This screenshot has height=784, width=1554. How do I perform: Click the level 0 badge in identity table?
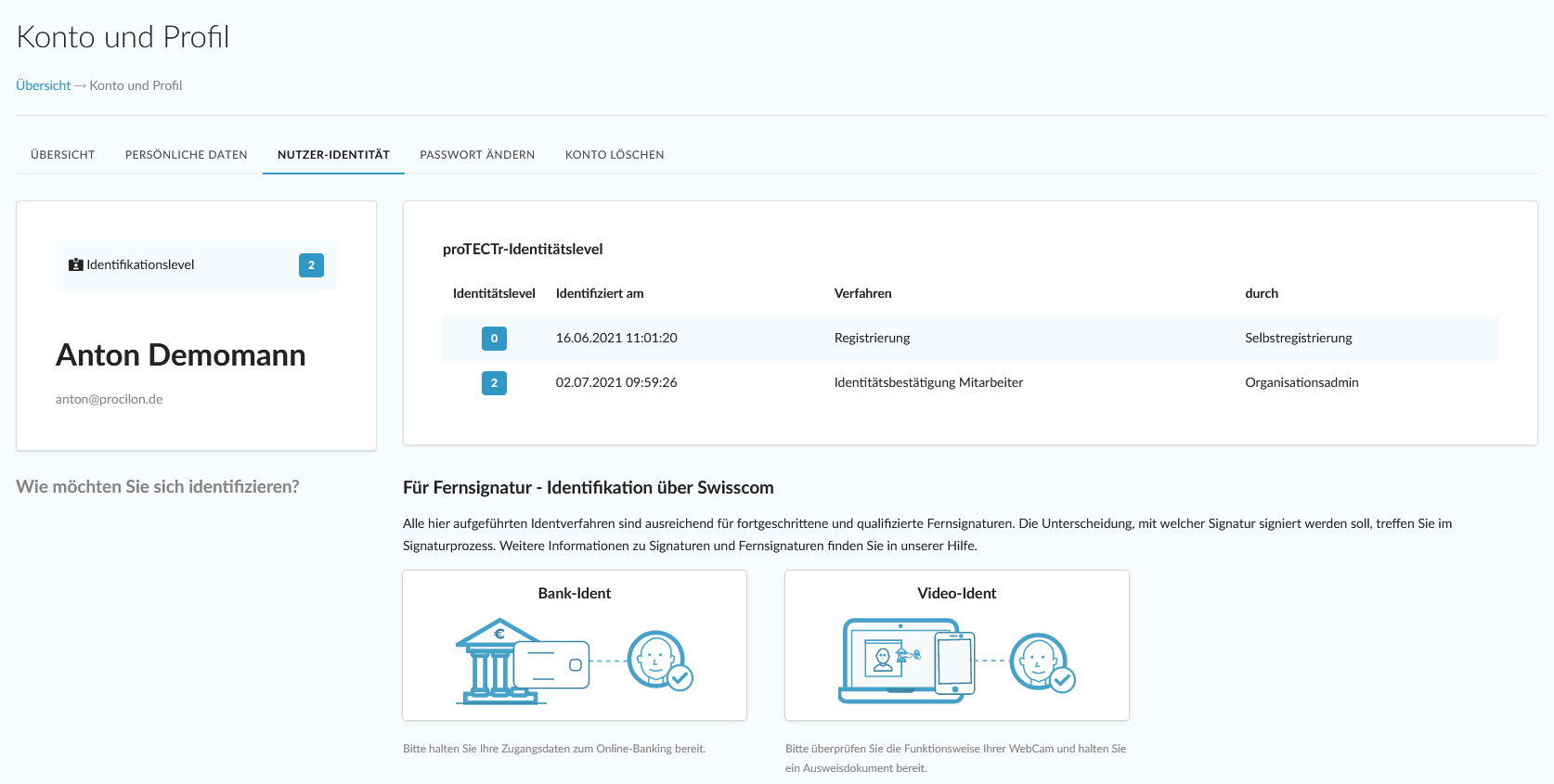coord(494,339)
